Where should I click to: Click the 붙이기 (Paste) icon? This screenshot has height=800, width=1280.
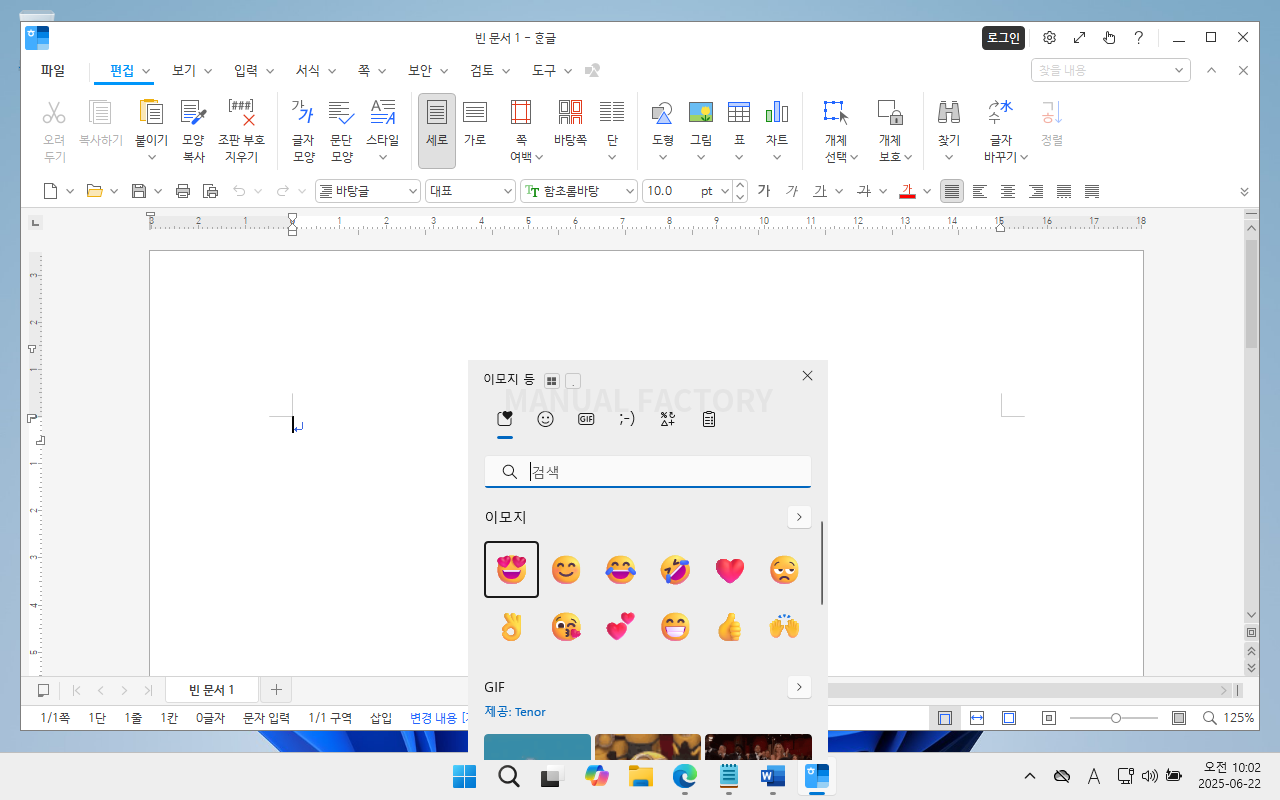[x=152, y=112]
